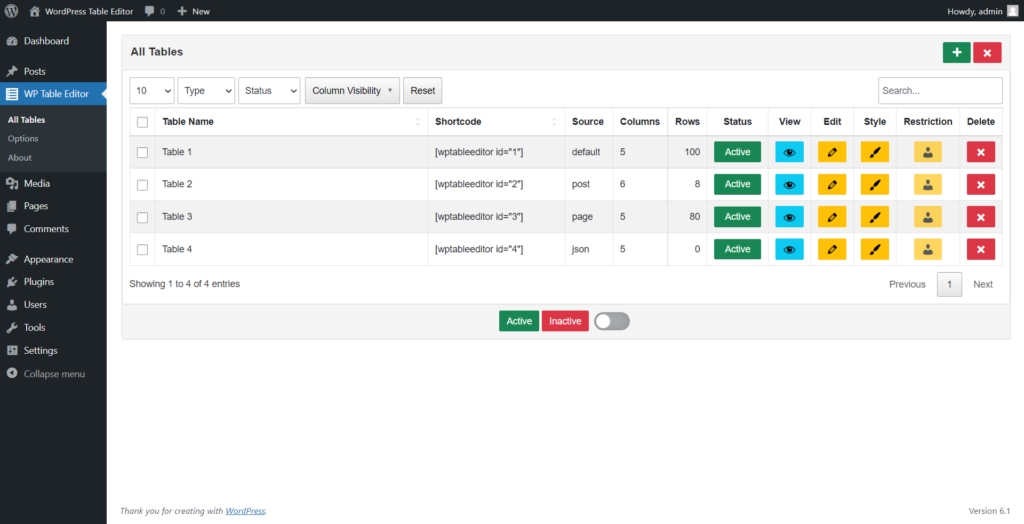Open the Status filter dropdown
1024x524 pixels.
pyautogui.click(x=269, y=91)
